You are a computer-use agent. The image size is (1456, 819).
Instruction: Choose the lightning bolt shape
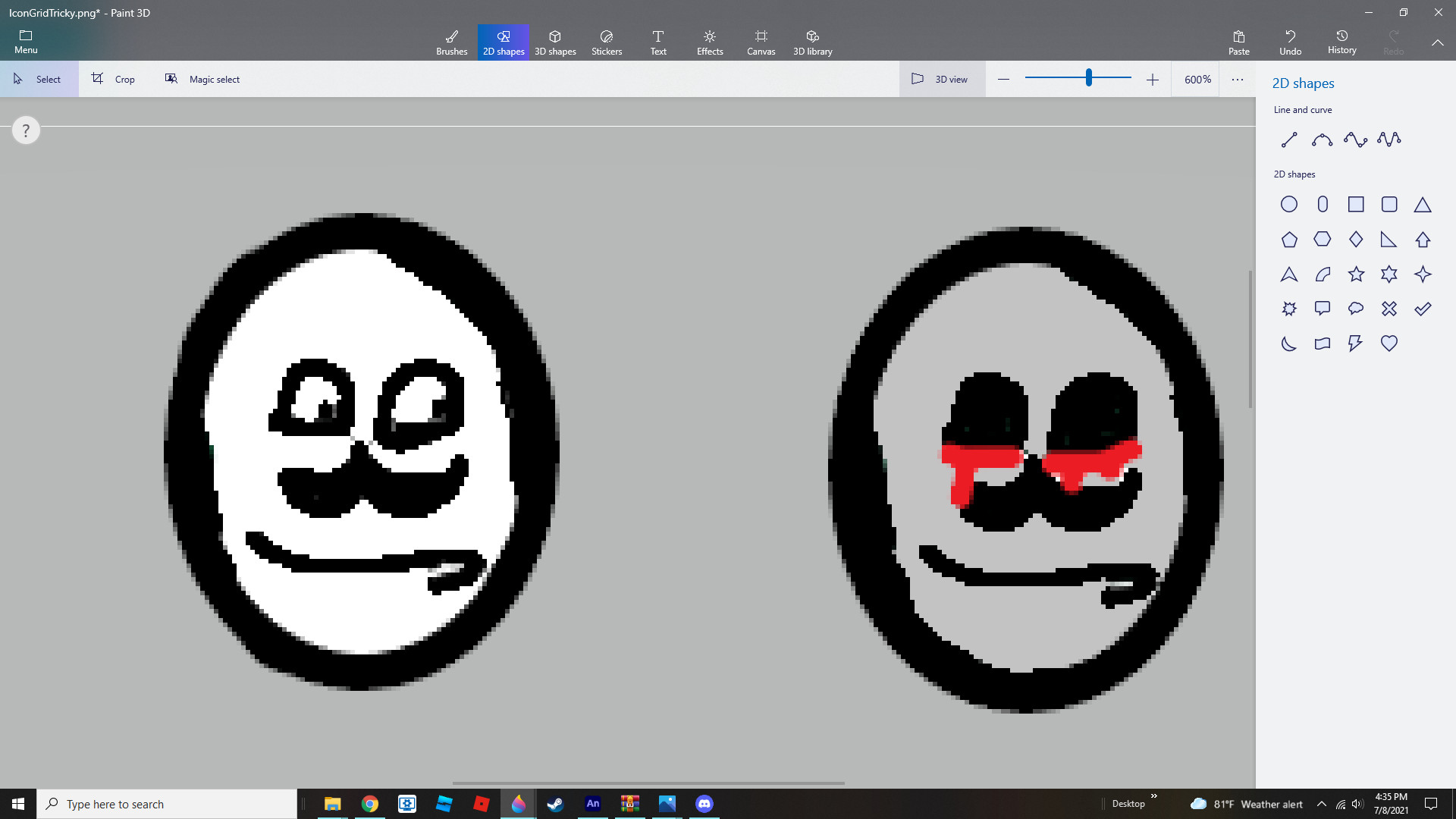click(1355, 344)
